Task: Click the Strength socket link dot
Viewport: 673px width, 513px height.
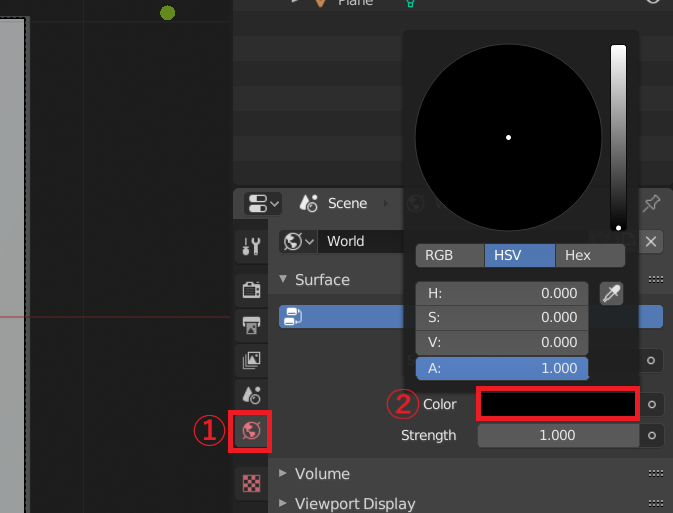Action: pyautogui.click(x=652, y=436)
